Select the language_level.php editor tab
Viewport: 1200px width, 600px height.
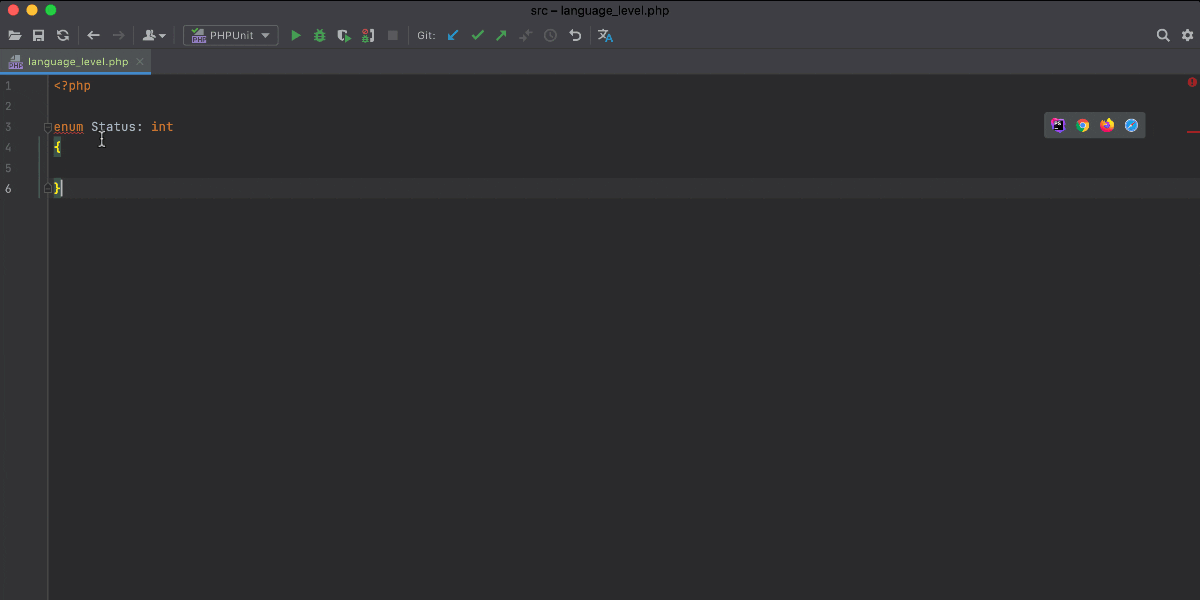pos(77,62)
